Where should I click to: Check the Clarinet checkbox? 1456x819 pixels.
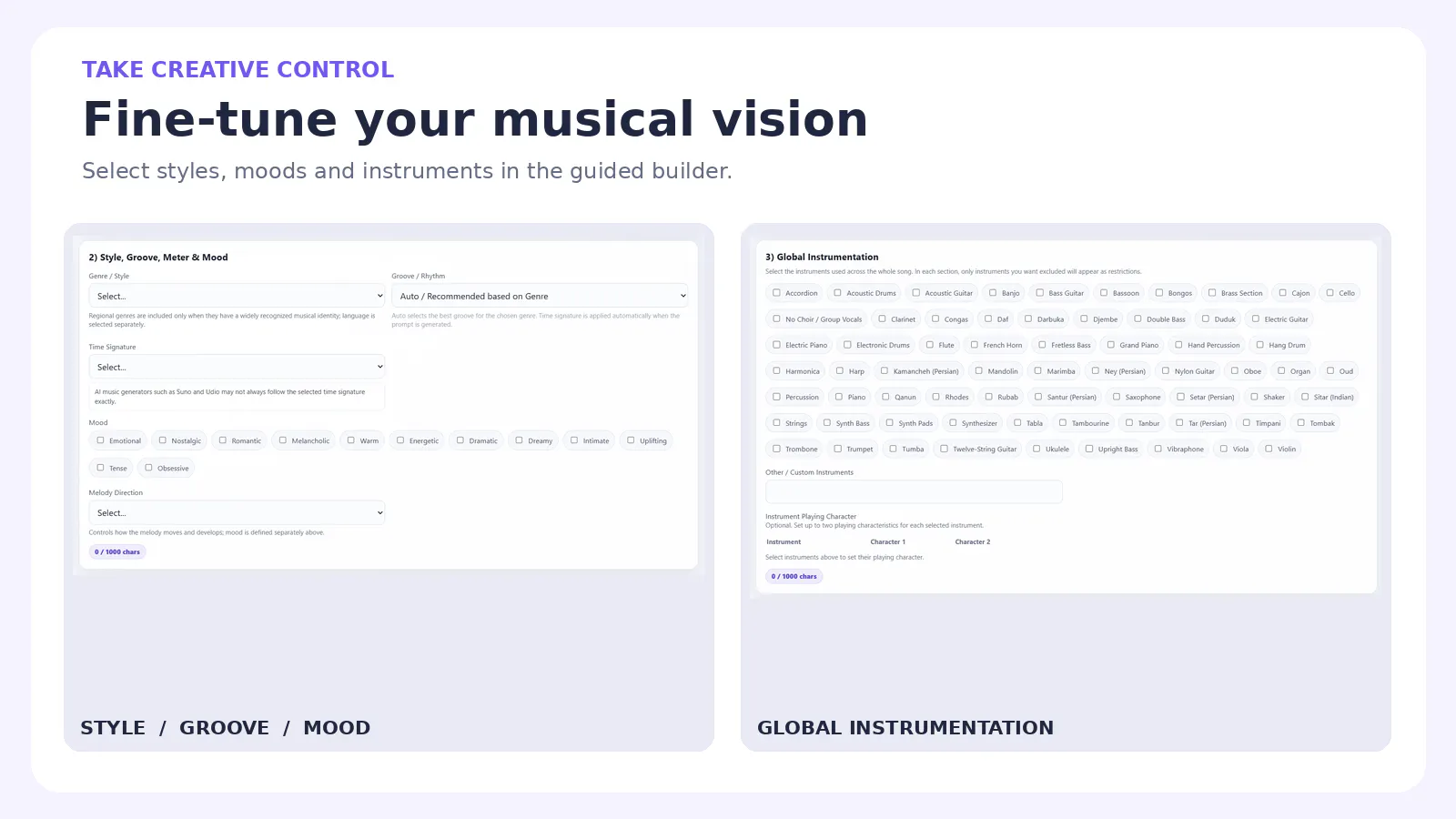click(883, 318)
